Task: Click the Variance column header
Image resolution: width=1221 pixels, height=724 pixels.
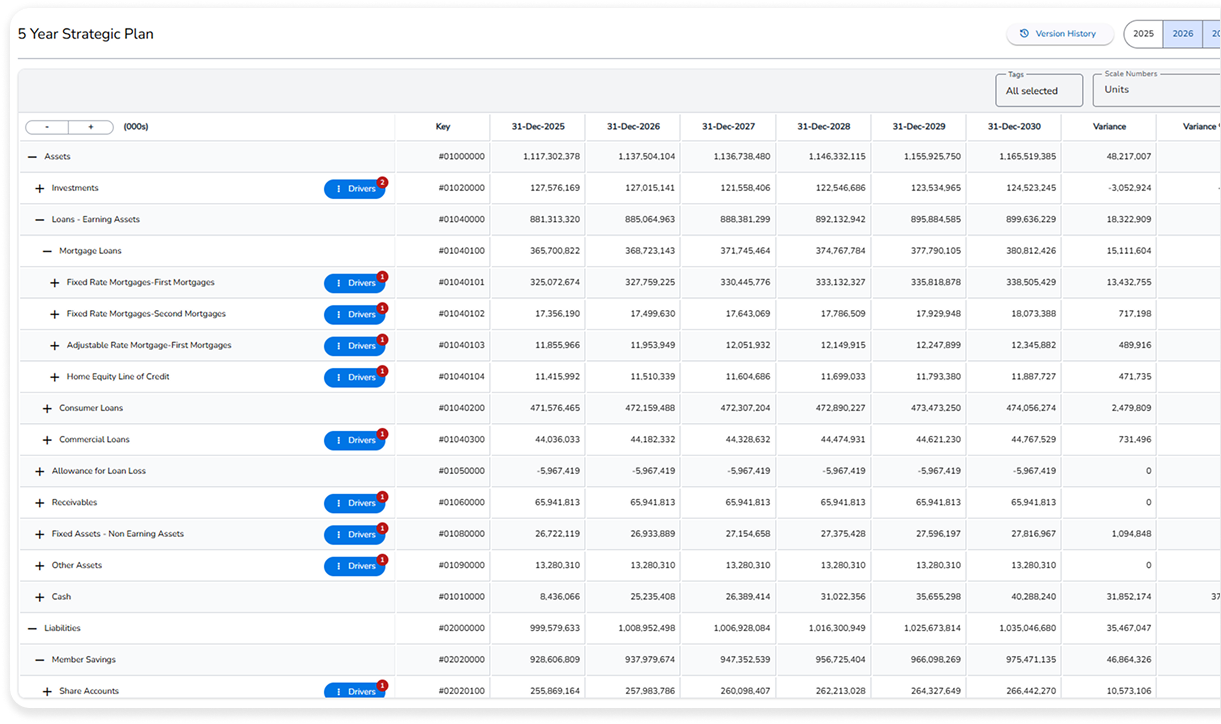Action: tap(1109, 127)
